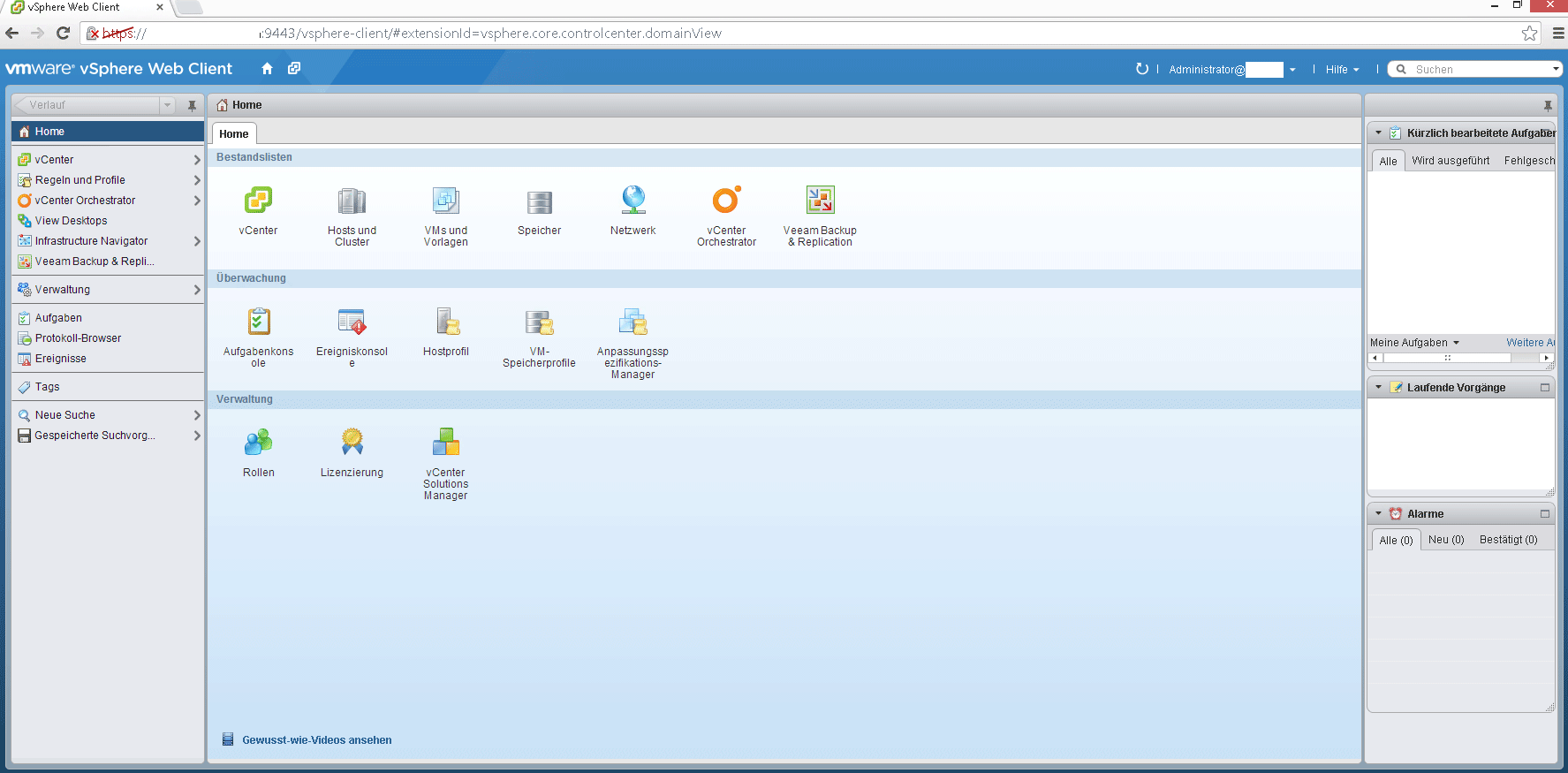Image resolution: width=1568 pixels, height=773 pixels.
Task: Click the Weitere Aufgaben link
Action: [1531, 343]
